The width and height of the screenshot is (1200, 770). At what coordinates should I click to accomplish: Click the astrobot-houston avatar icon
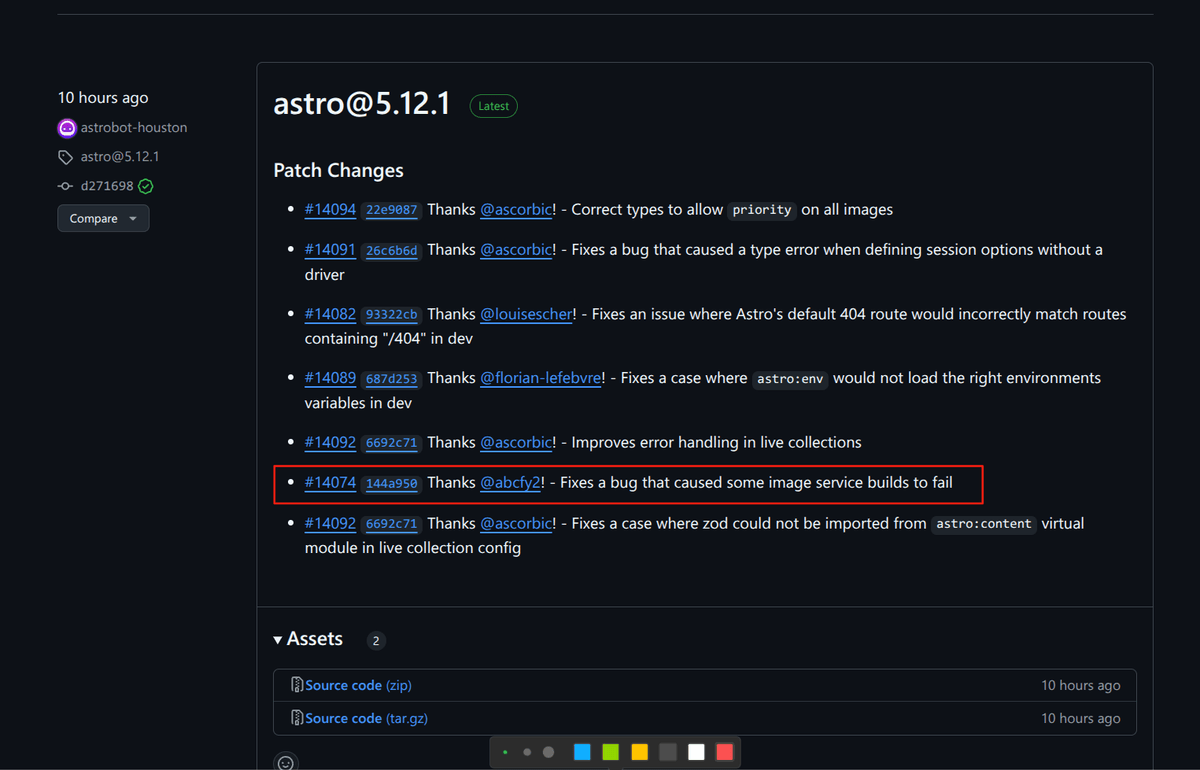click(x=67, y=128)
